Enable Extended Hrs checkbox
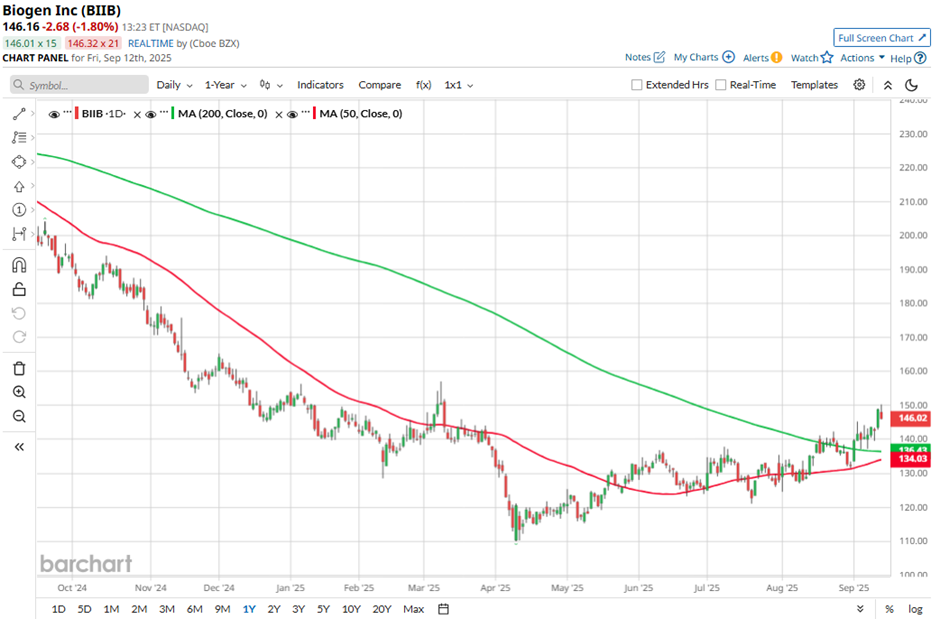940x619 pixels. point(637,85)
